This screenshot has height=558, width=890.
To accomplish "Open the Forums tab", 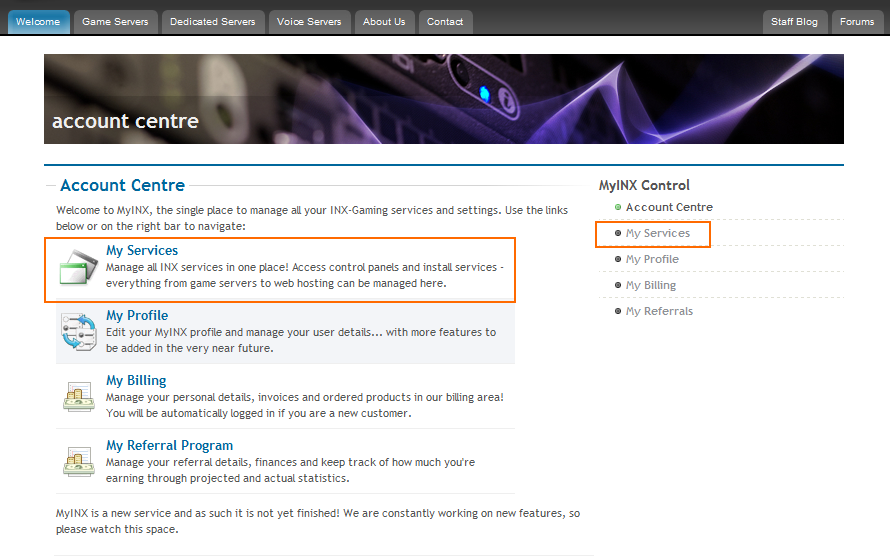I will click(857, 22).
